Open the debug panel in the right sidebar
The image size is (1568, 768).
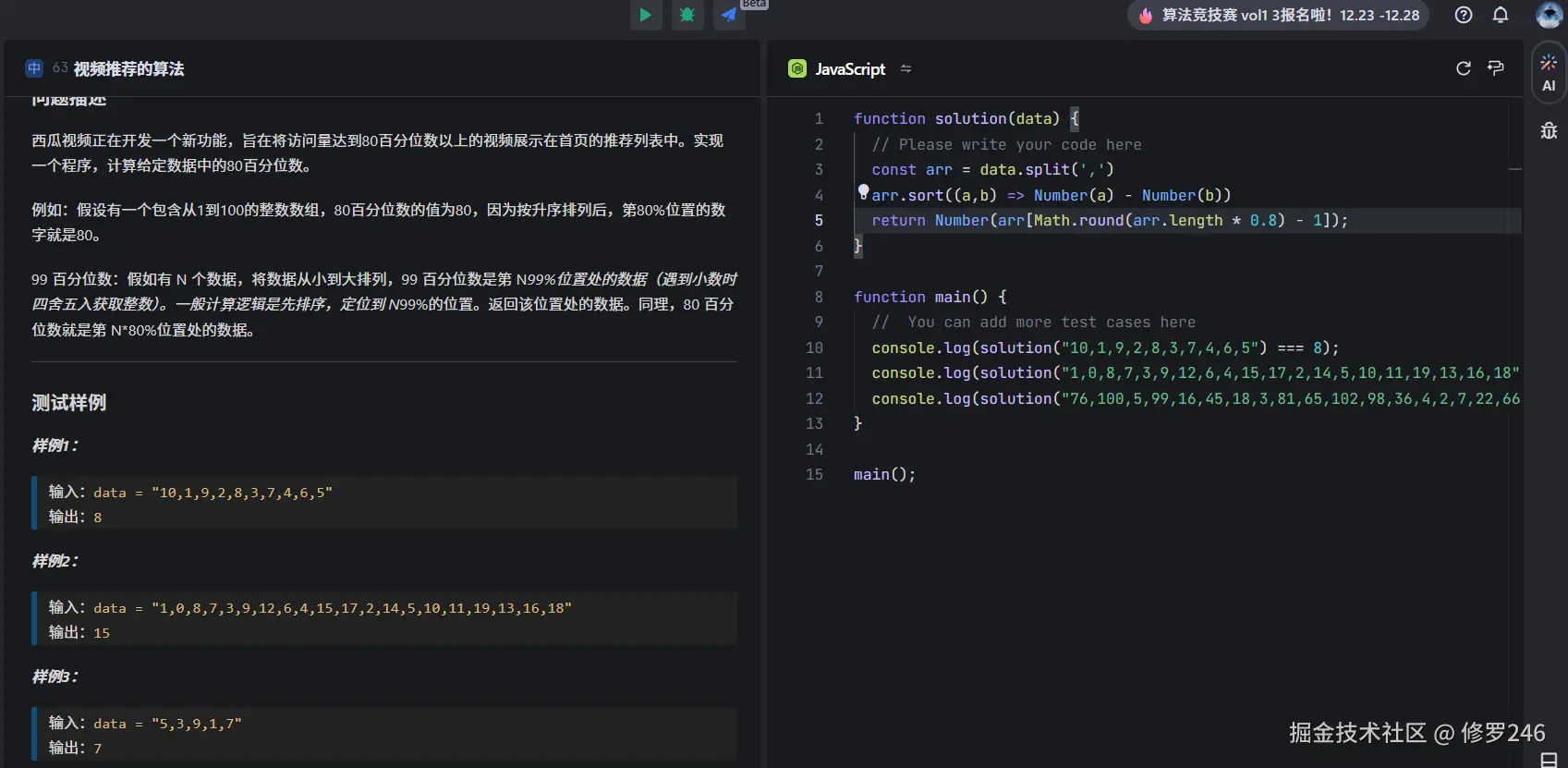point(1549,130)
